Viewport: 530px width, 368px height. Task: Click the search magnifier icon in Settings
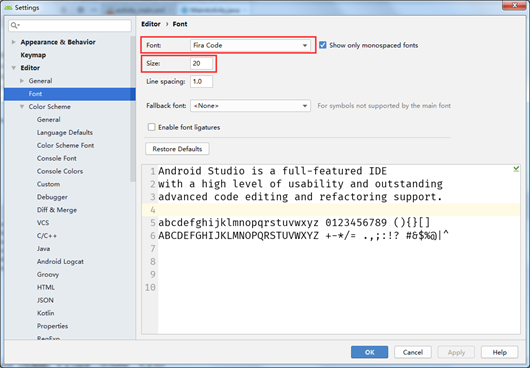pos(15,25)
